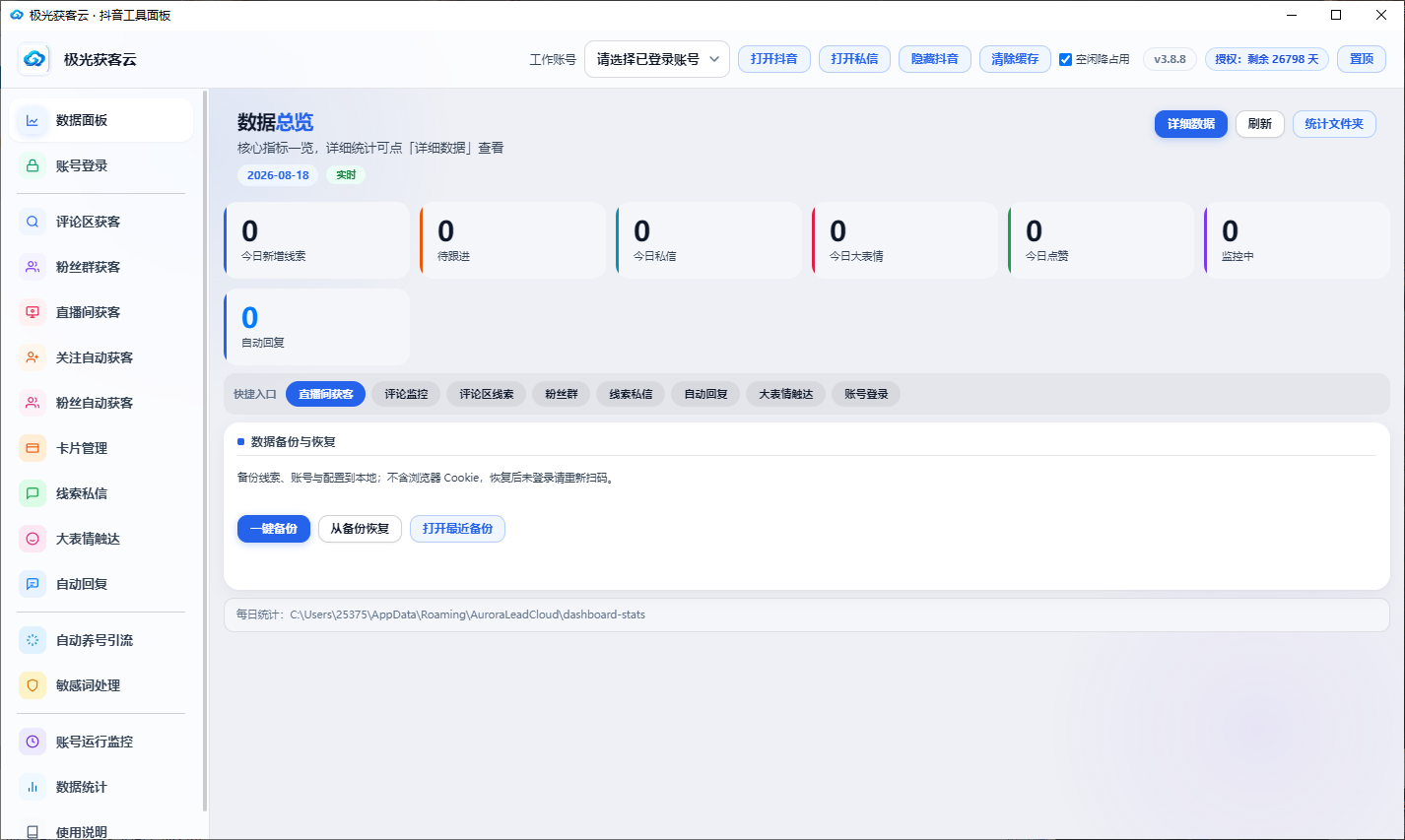This screenshot has height=840, width=1405.
Task: Click the 实时 status badge
Action: pyautogui.click(x=346, y=175)
